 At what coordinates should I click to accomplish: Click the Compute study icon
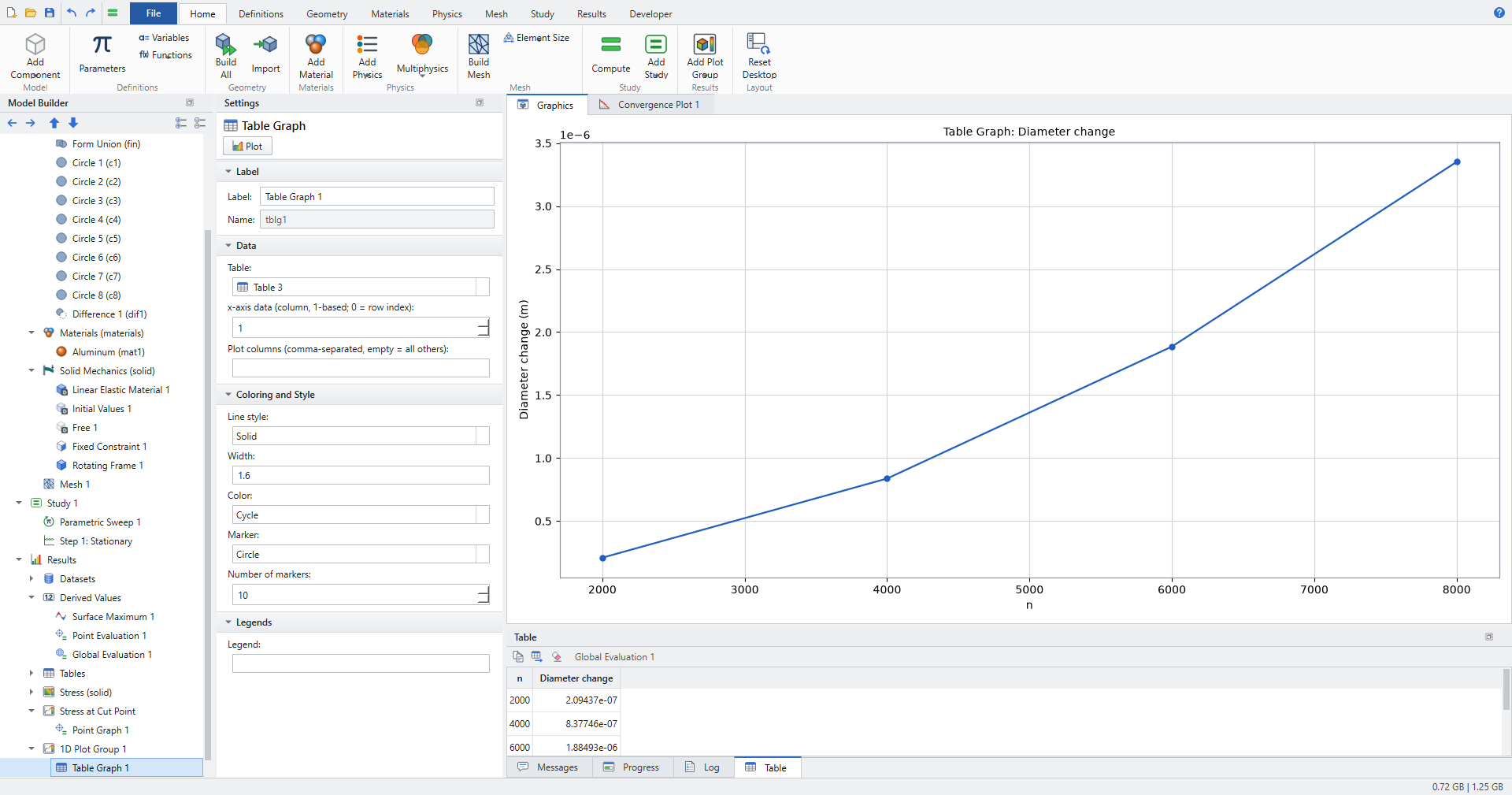click(611, 44)
